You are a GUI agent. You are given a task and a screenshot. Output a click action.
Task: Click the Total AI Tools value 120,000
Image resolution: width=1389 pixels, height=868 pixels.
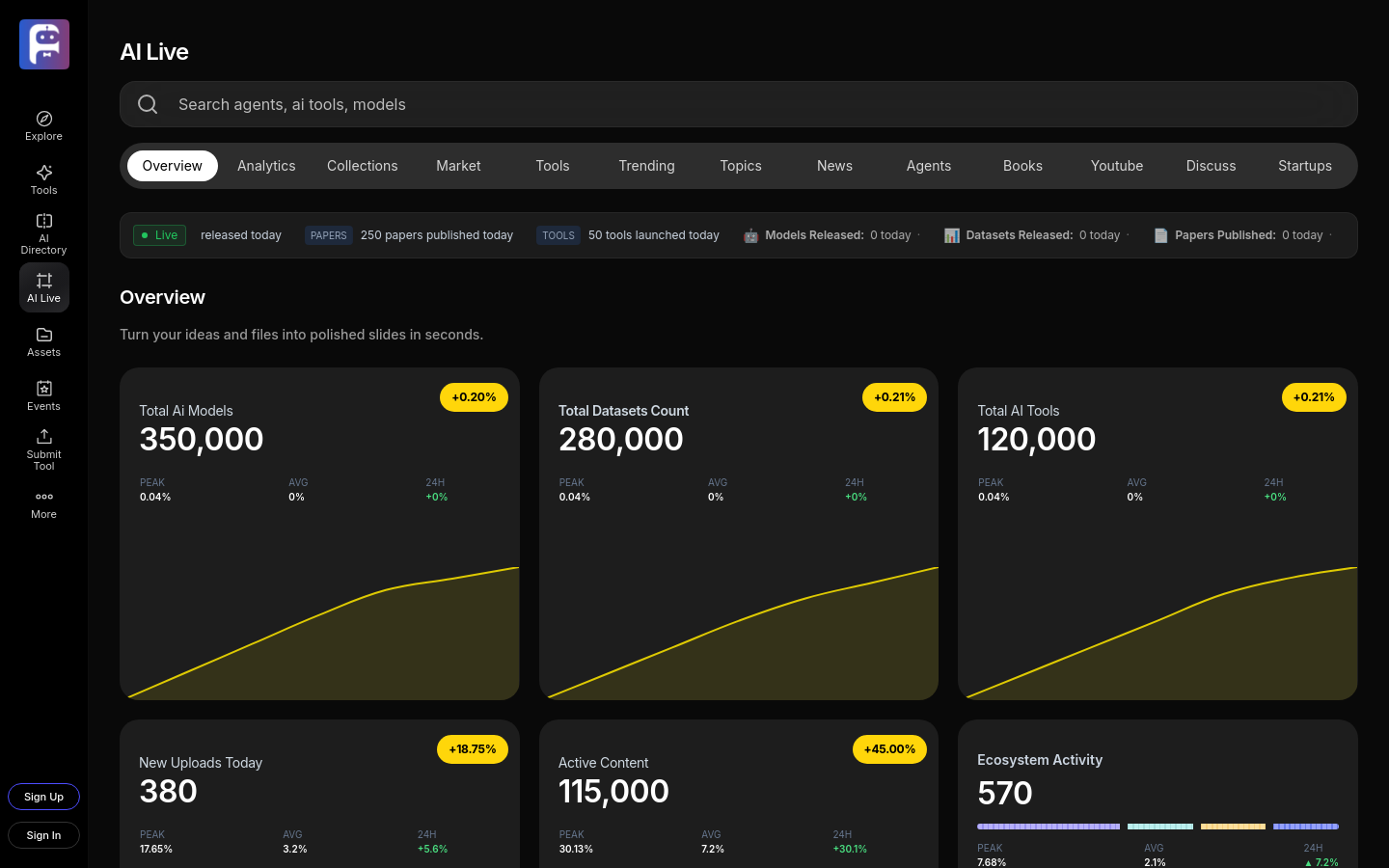[1037, 440]
